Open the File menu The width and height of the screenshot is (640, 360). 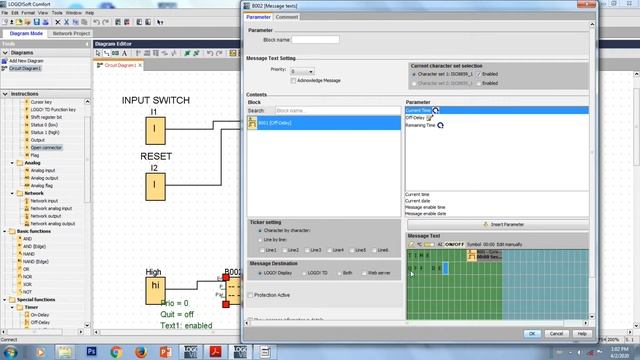[5, 13]
